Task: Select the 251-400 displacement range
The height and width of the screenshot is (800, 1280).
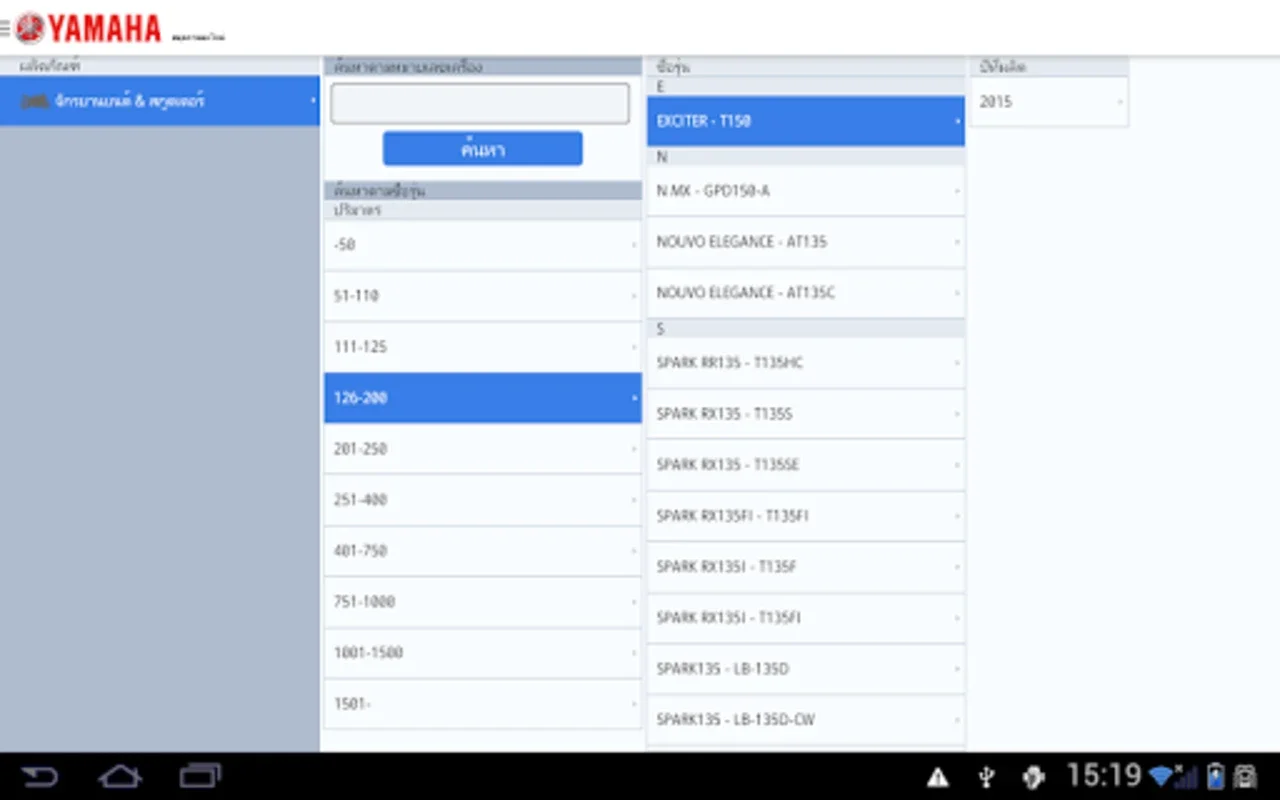Action: point(482,500)
